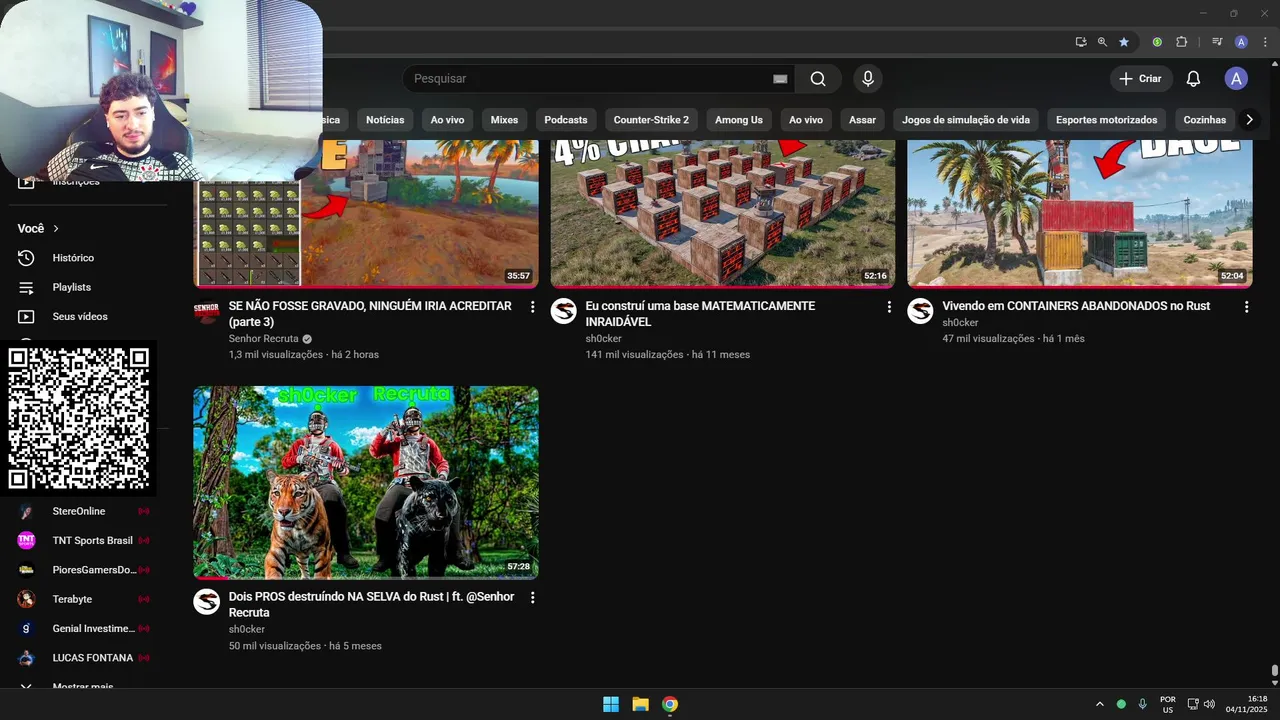The height and width of the screenshot is (720, 1280).
Task: Open Vivendo em CONTAINERS ABANDONADOS title
Action: tap(1076, 306)
